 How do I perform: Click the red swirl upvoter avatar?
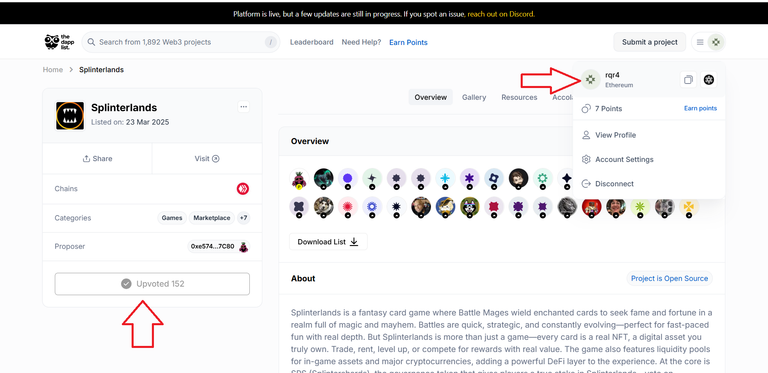pyautogui.click(x=348, y=207)
